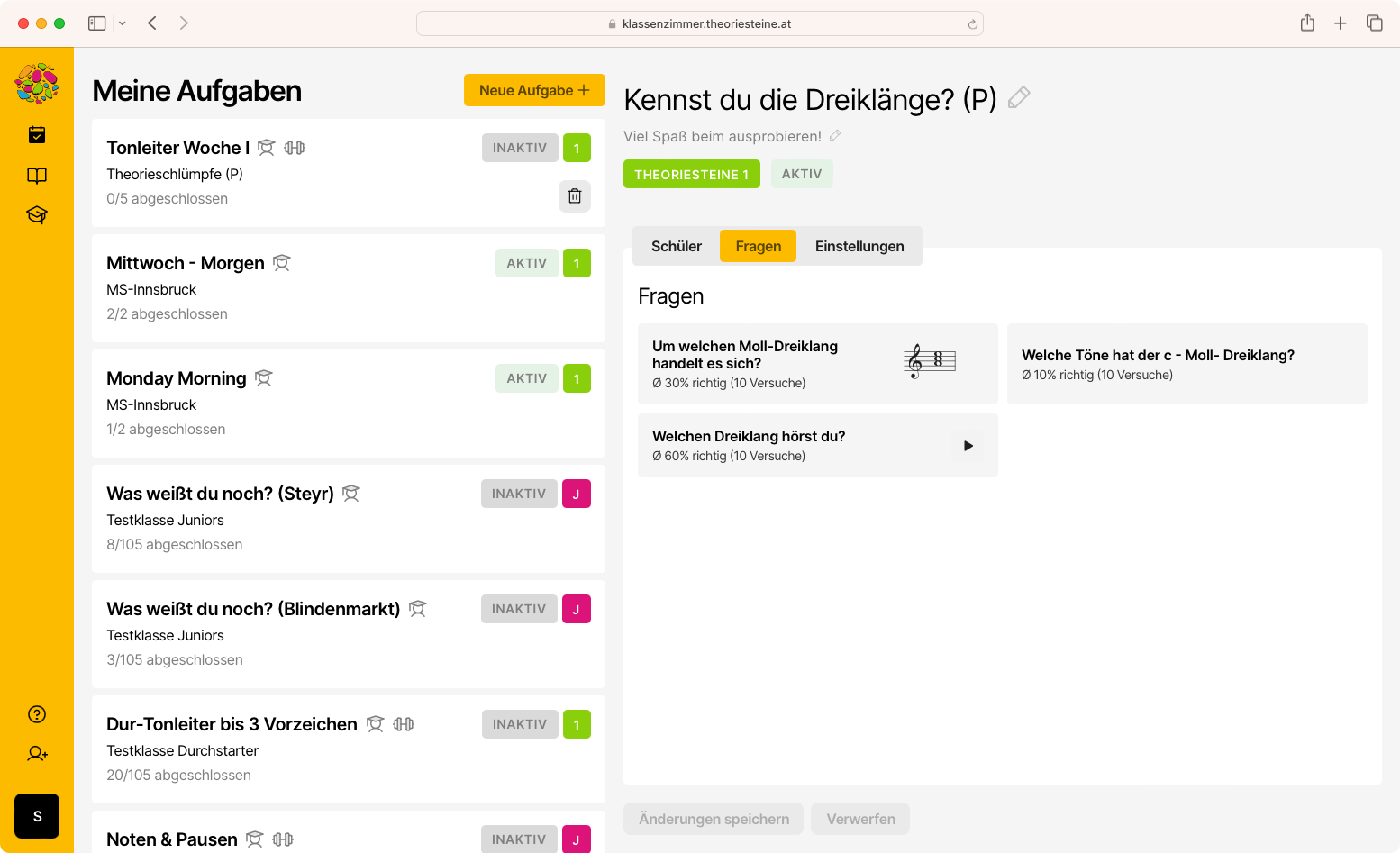Toggle the AKTIV badge under the task title
This screenshot has width=1400, height=853.
click(x=802, y=174)
